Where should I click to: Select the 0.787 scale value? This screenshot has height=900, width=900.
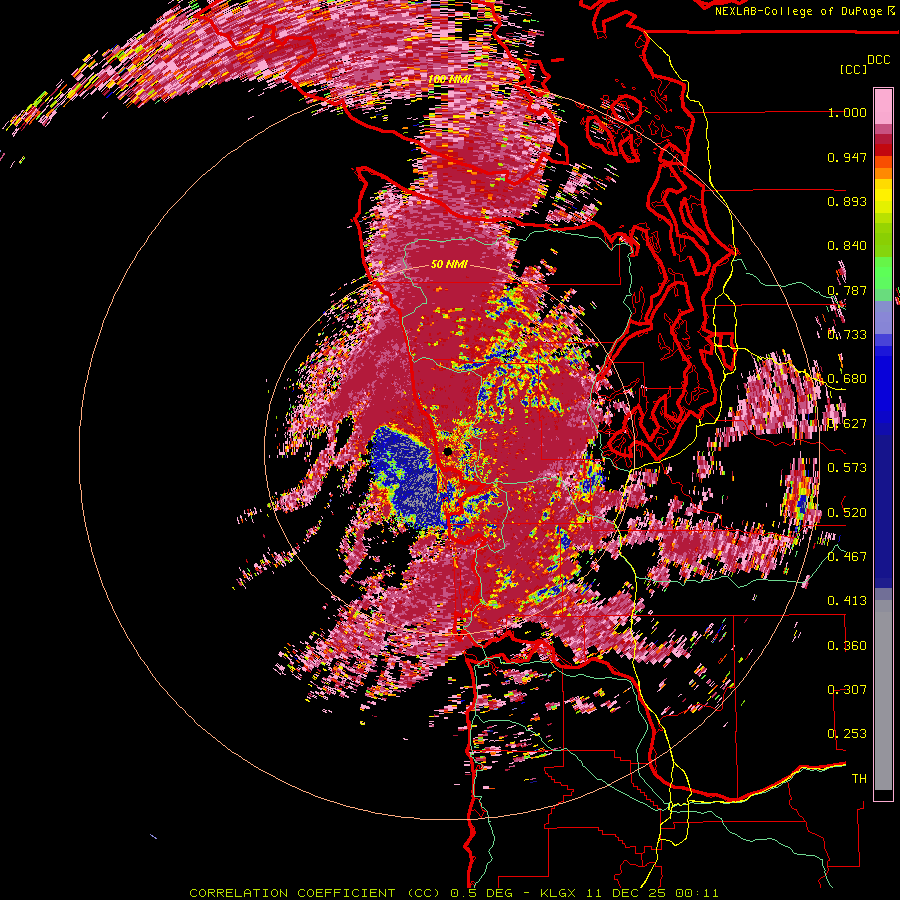[x=847, y=290]
